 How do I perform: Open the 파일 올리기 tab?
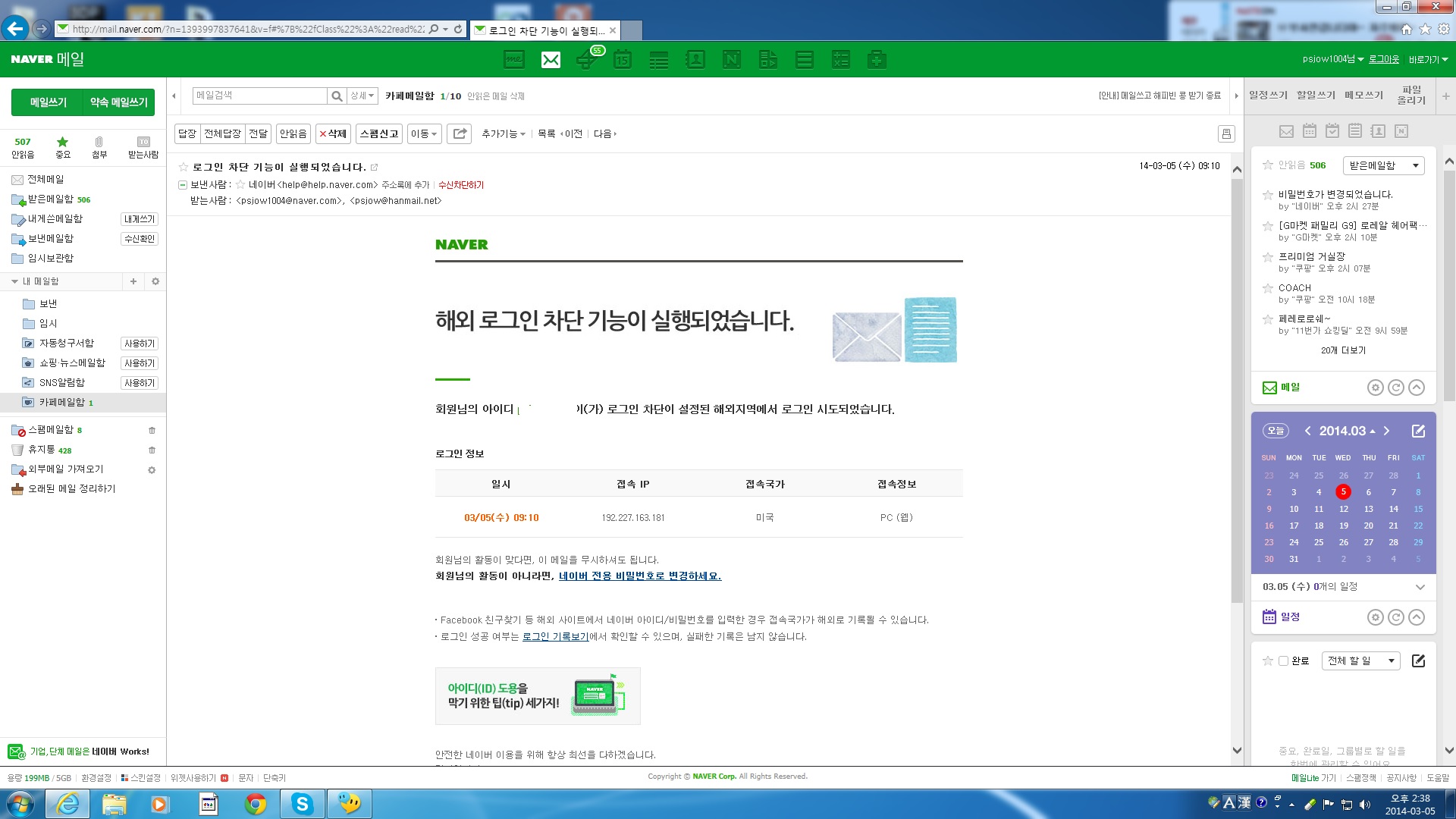1411,95
